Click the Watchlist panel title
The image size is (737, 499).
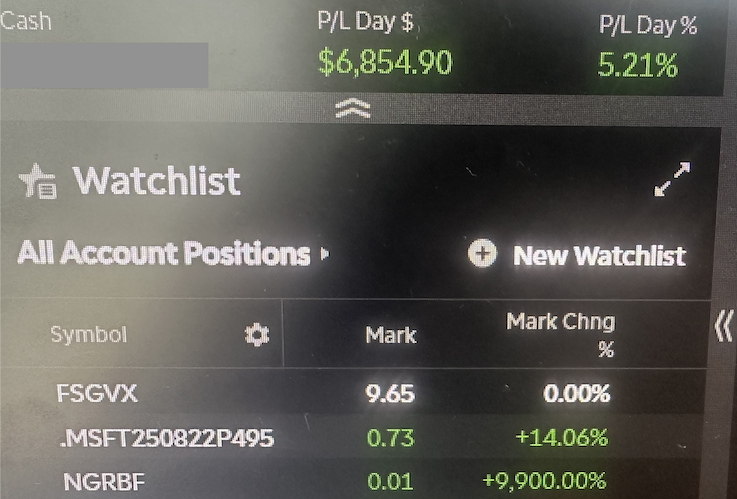(x=157, y=180)
